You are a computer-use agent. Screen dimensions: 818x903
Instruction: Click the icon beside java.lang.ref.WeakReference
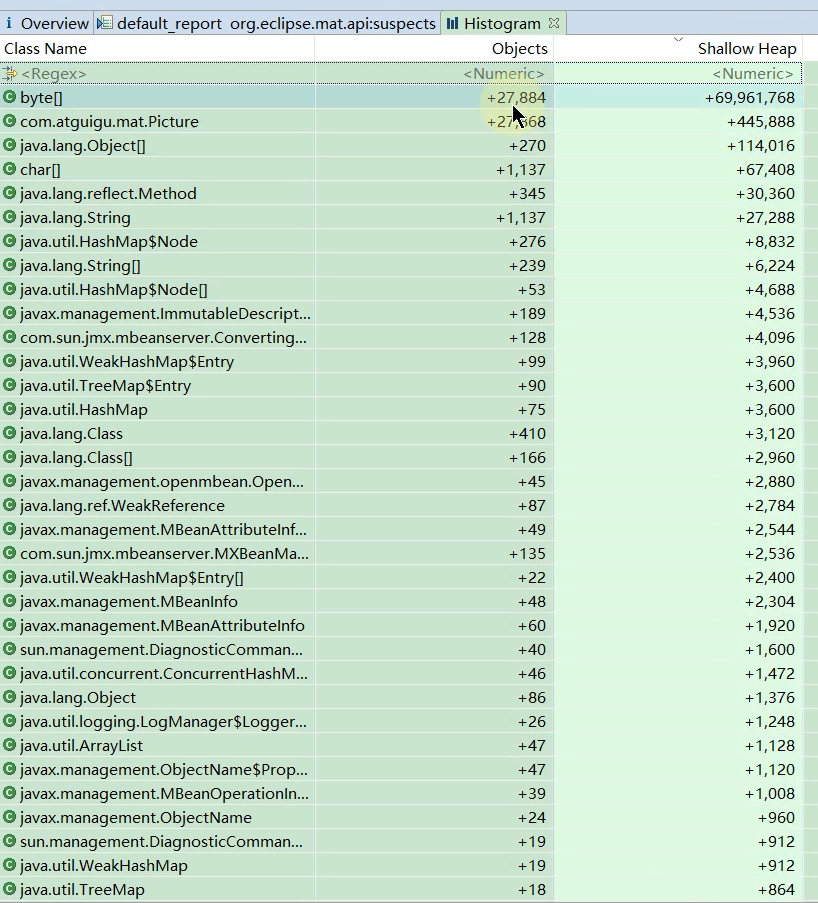(9, 505)
